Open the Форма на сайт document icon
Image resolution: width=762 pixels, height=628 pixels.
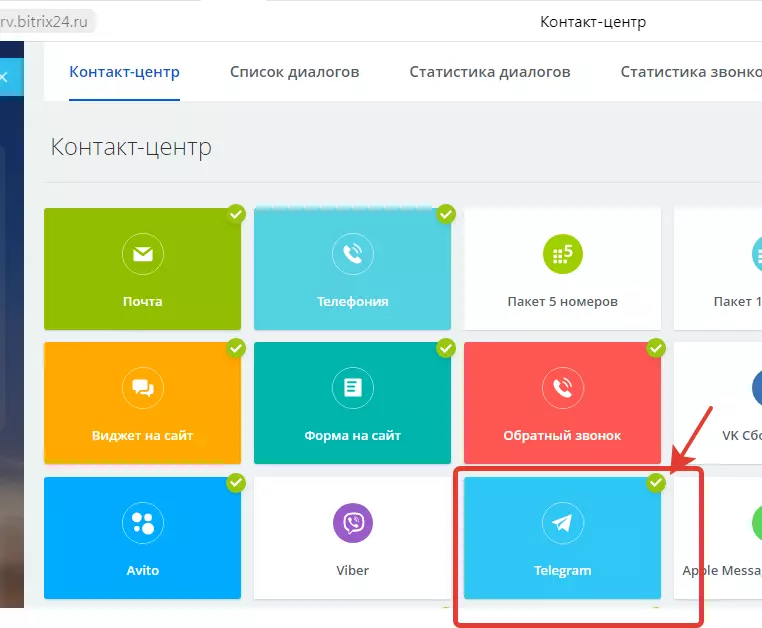point(353,388)
